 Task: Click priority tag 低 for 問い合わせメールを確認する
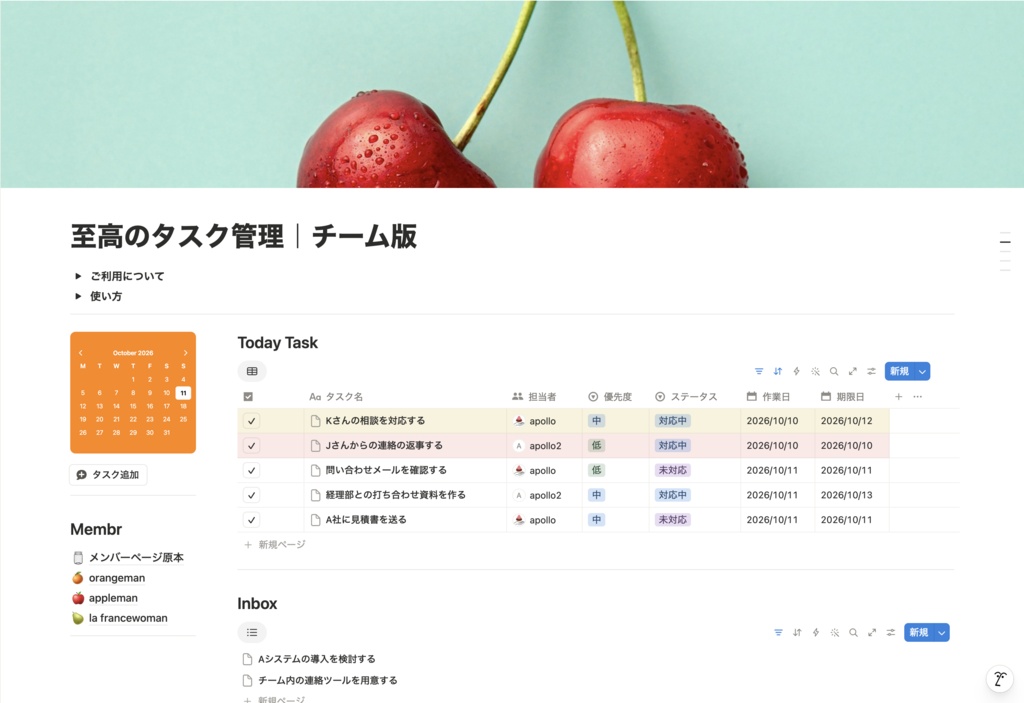(596, 470)
